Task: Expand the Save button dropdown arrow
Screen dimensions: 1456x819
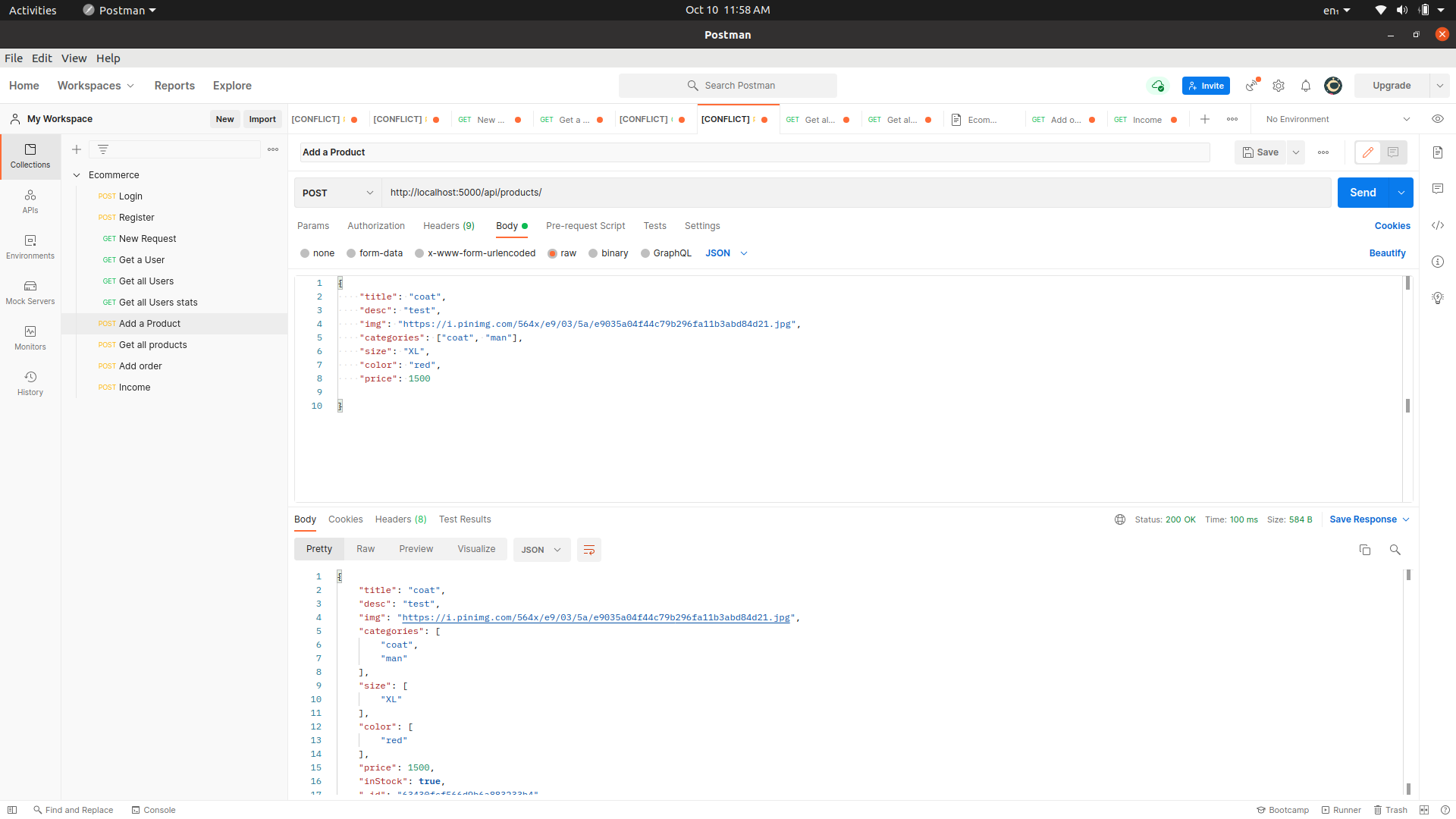Action: [x=1296, y=152]
